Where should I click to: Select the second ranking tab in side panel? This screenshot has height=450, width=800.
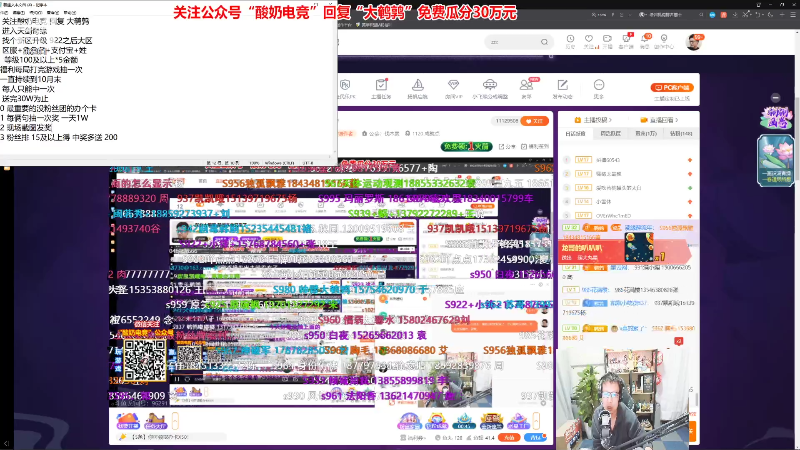610,134
